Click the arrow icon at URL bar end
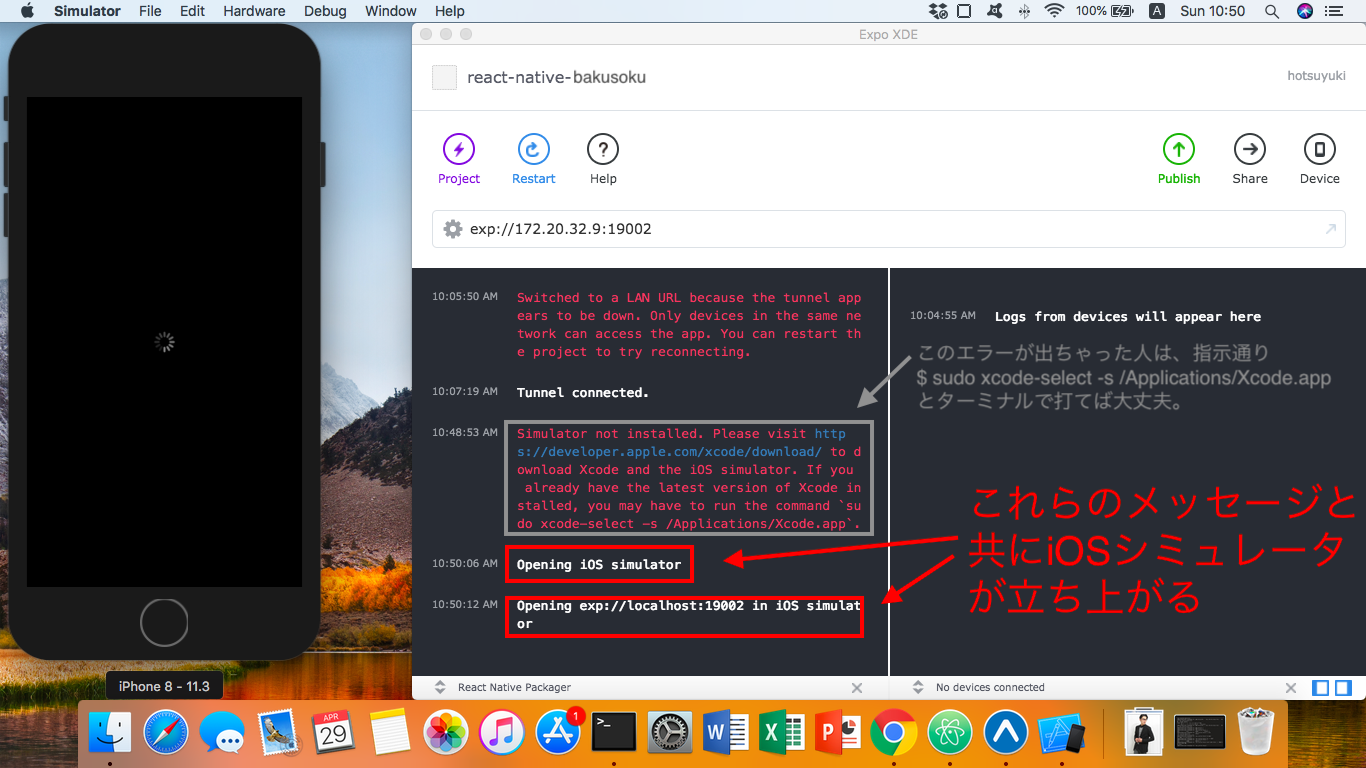Viewport: 1366px width, 768px height. click(1330, 229)
